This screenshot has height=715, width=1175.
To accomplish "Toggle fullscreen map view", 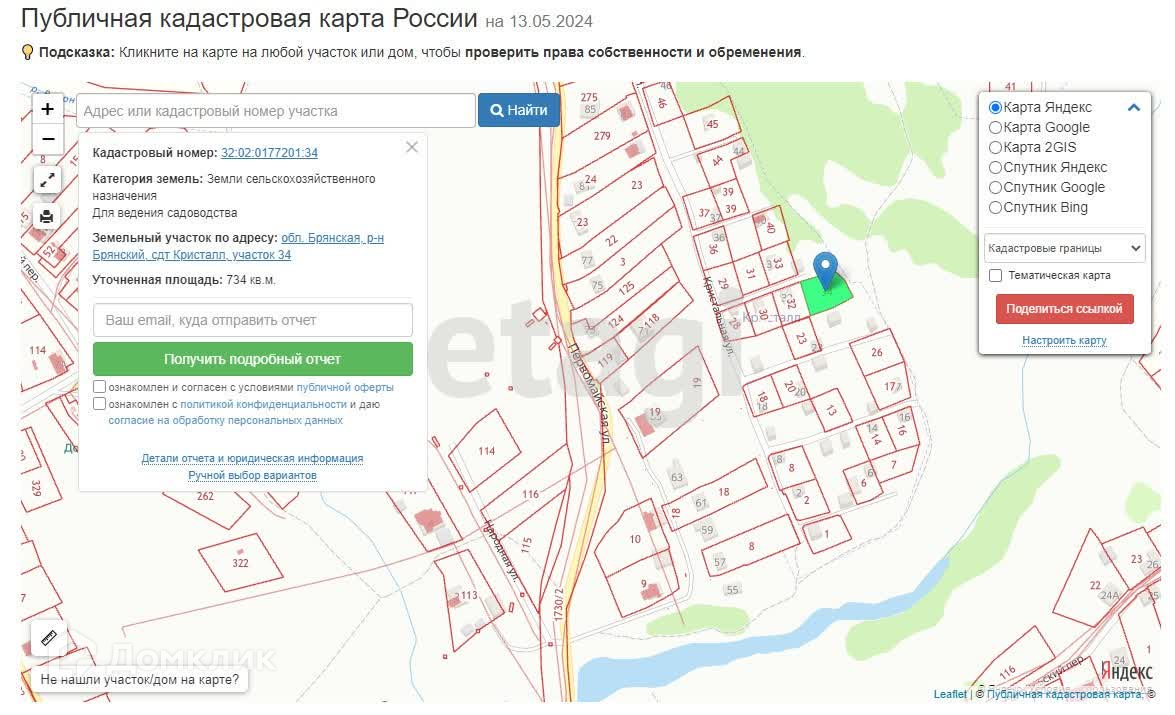I will (47, 181).
